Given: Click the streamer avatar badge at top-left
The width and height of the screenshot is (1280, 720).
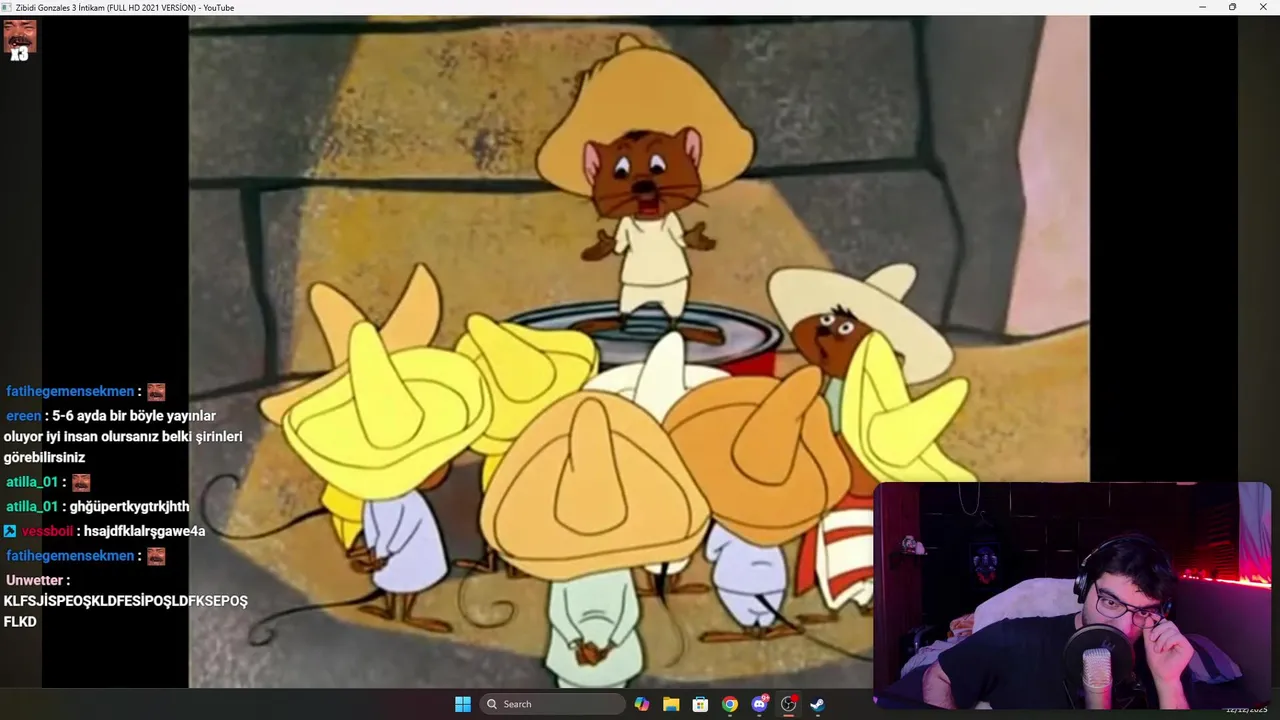Looking at the screenshot, I should [20, 40].
